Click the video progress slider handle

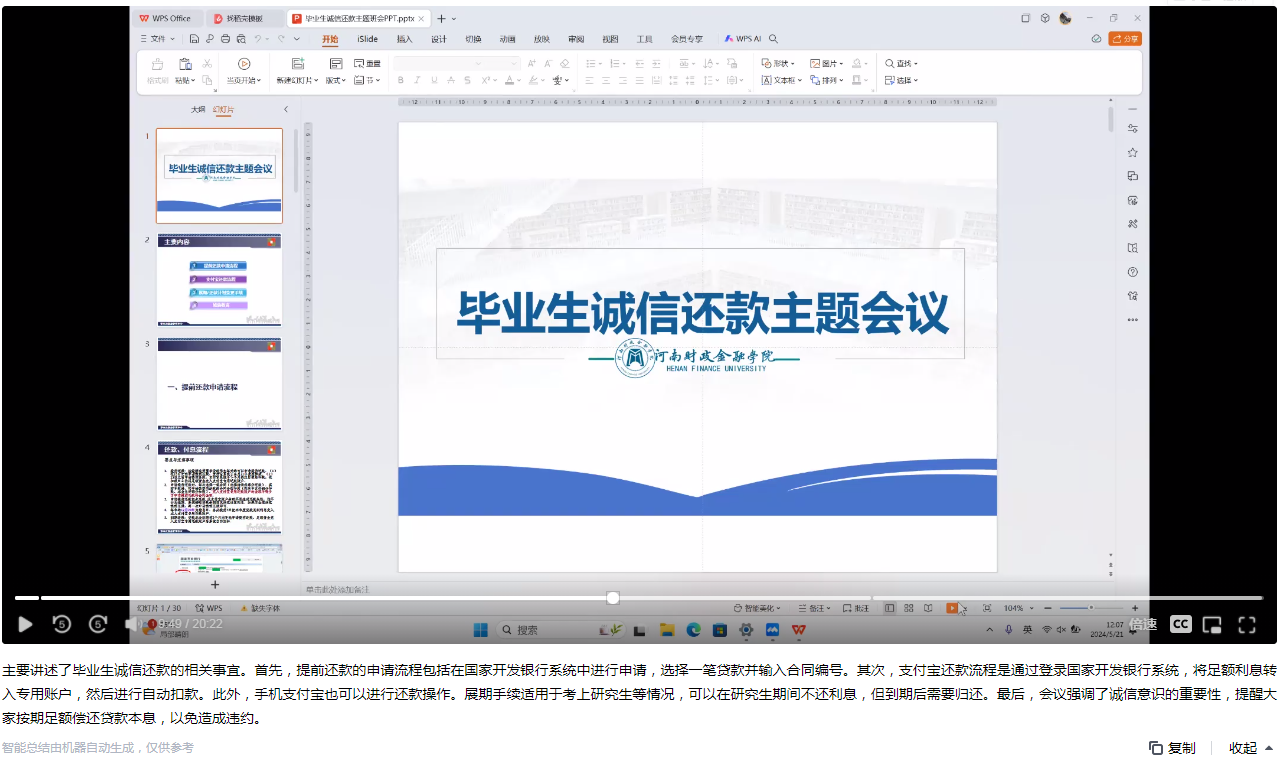point(613,598)
